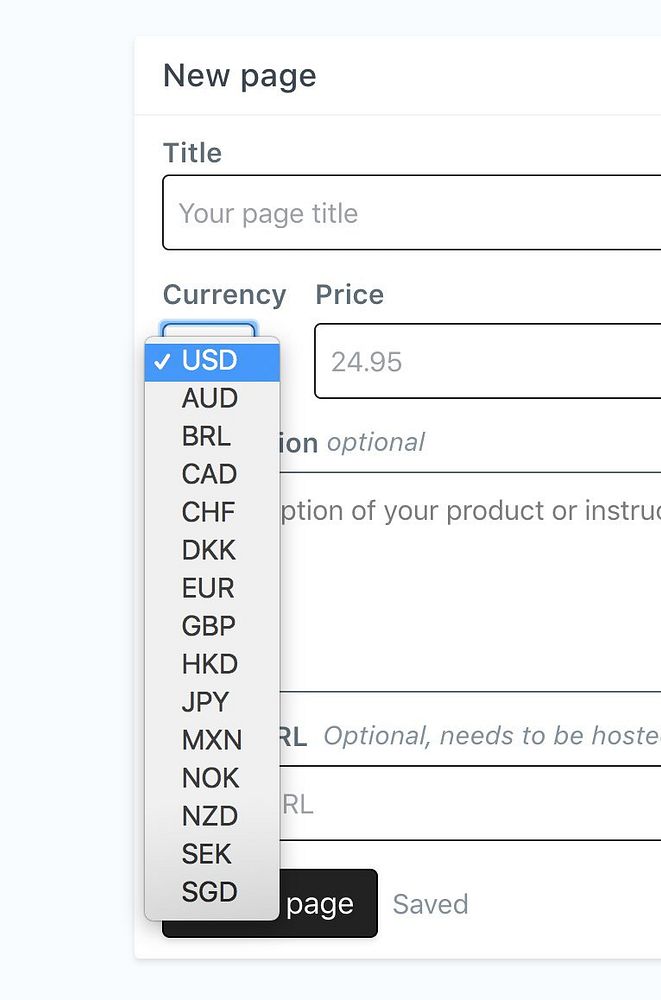Select DKK in the currency list
Viewport: 661px width, 1000px height.
click(x=209, y=550)
